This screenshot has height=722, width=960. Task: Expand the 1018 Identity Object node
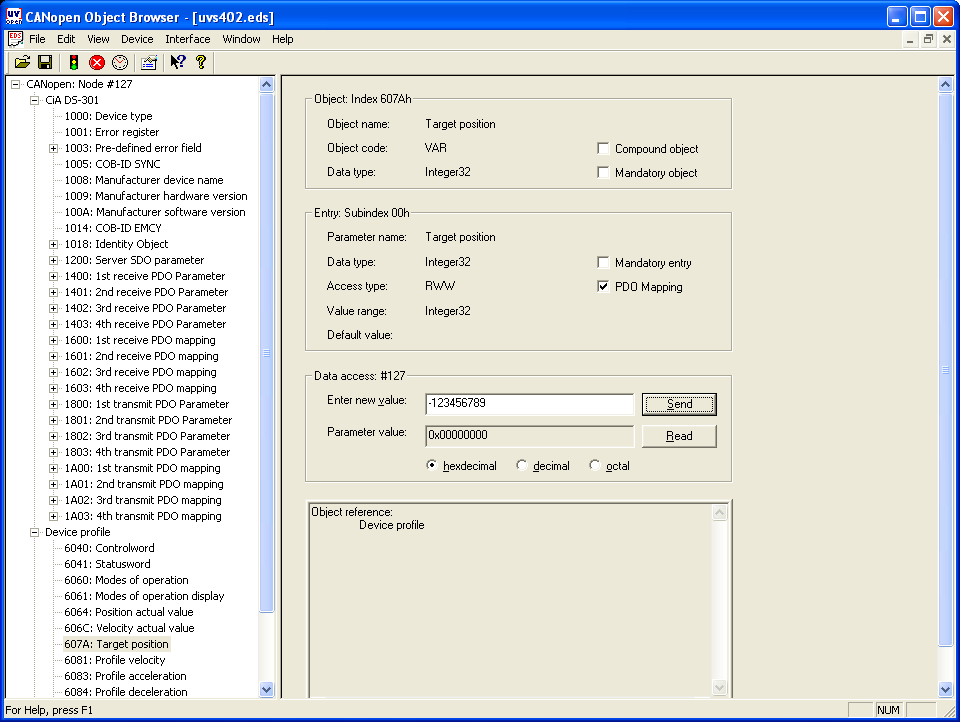pyautogui.click(x=53, y=244)
